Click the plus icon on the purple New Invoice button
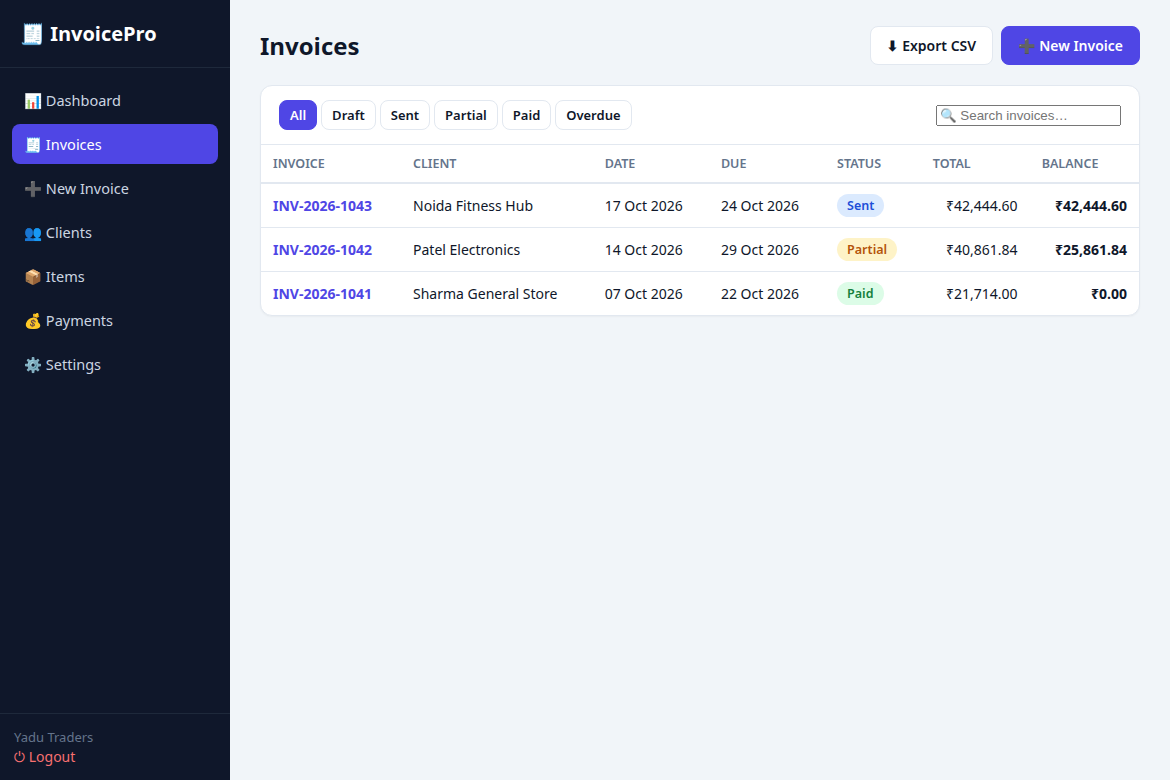The image size is (1170, 780). click(1027, 46)
